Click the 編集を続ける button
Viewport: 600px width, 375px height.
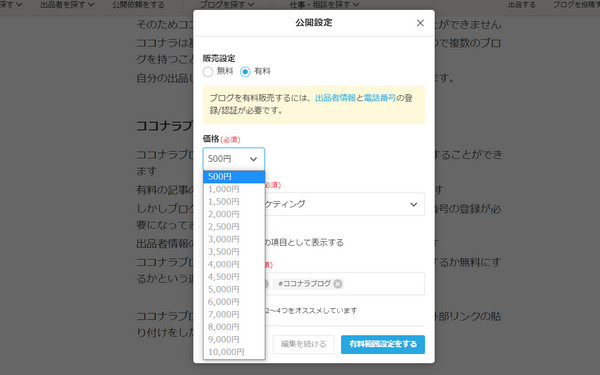303,344
